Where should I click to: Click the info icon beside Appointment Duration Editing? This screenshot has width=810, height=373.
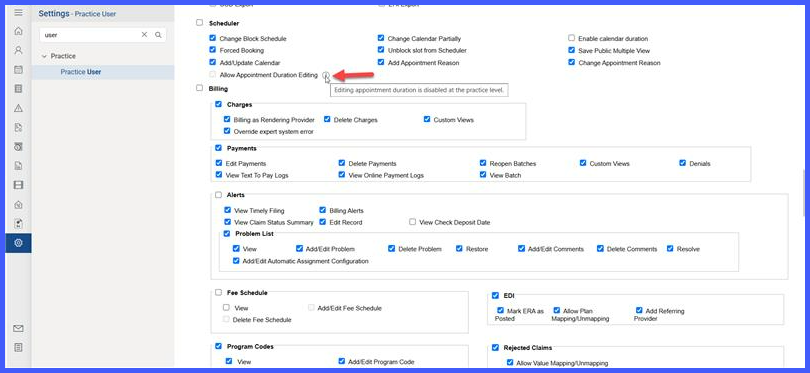[x=325, y=75]
